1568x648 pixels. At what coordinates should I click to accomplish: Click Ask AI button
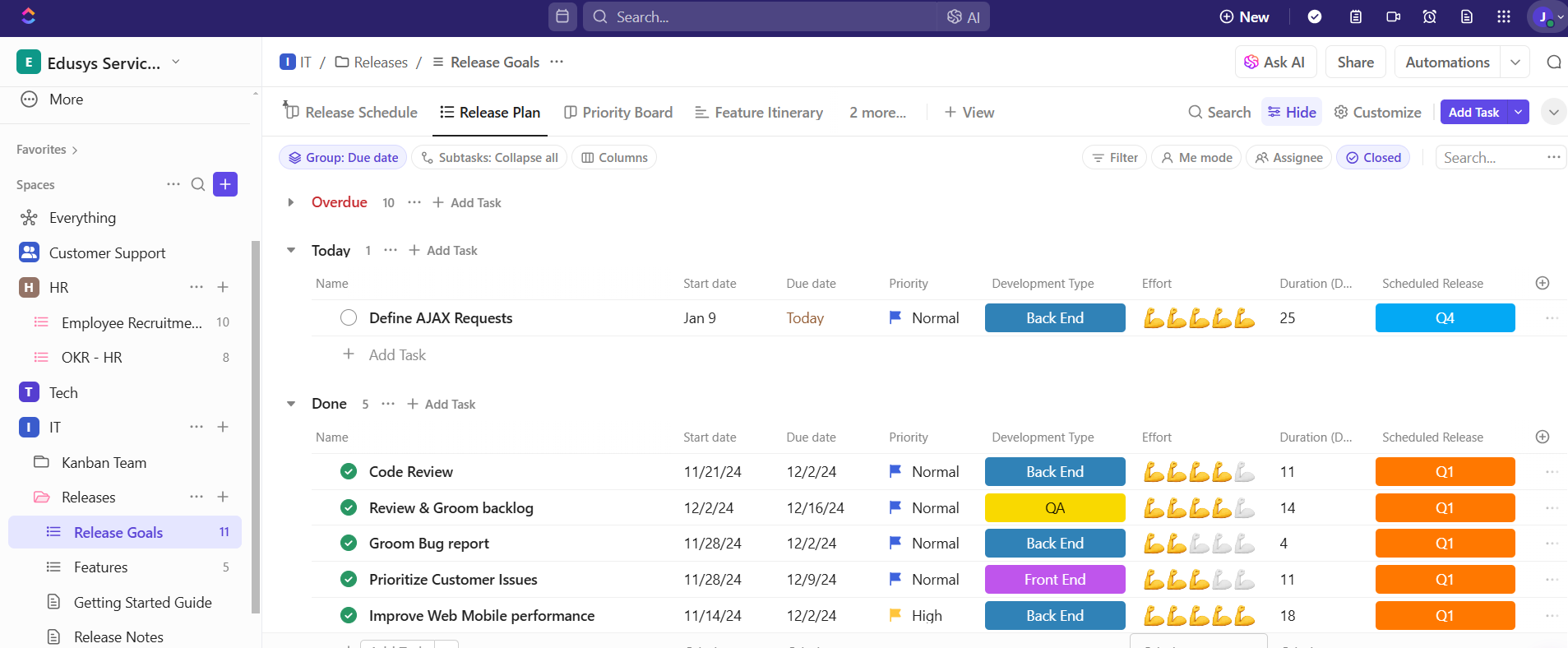pos(1275,62)
